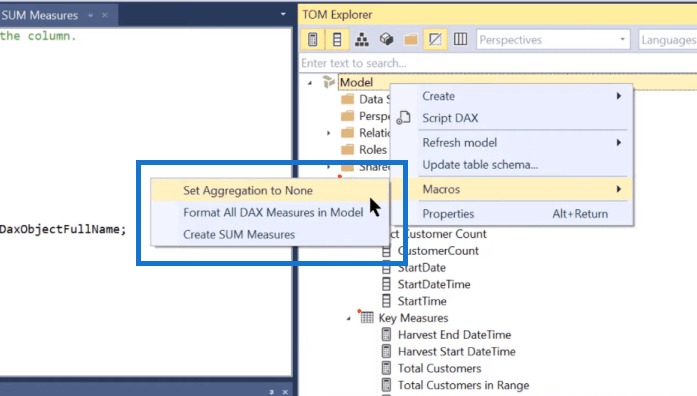
Task: Run the Set Aggregation to None macro
Action: (x=270, y=190)
